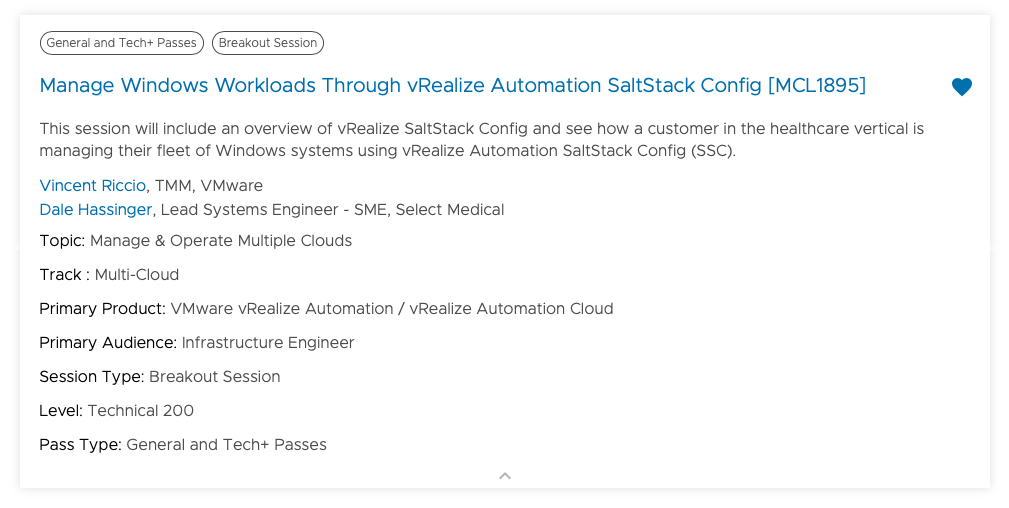Click the Infrastructure Engineer audience value
The width and height of the screenshot is (1009, 508).
tap(268, 343)
